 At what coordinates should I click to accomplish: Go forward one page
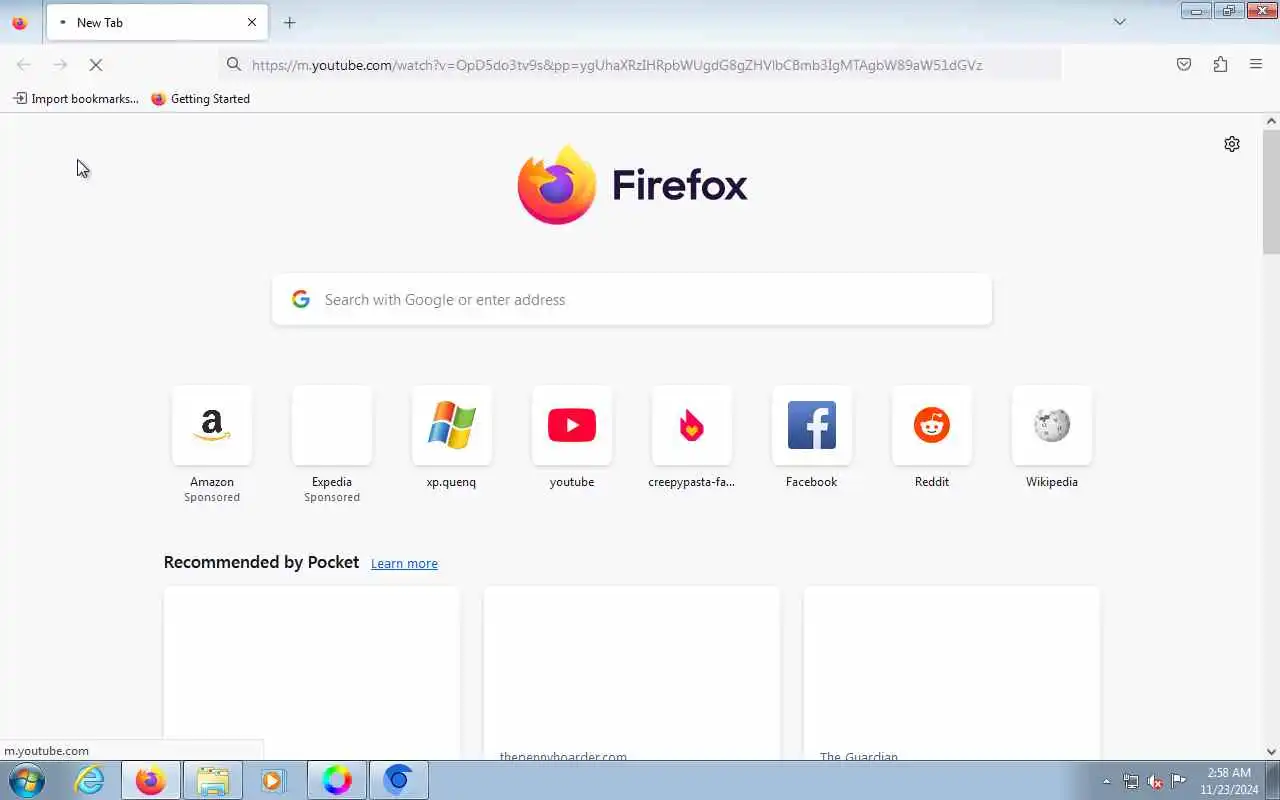point(60,64)
